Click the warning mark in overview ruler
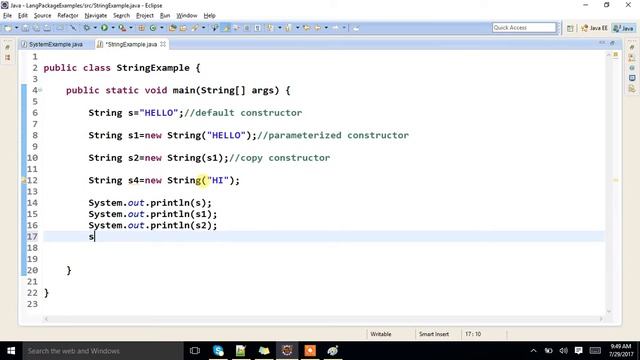The image size is (640, 360). click(616, 180)
